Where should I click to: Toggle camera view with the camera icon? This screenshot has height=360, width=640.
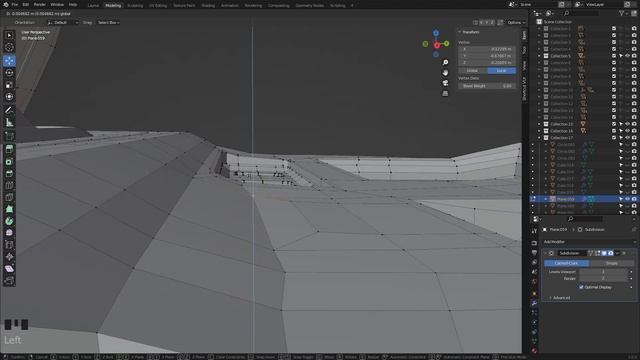(x=445, y=83)
